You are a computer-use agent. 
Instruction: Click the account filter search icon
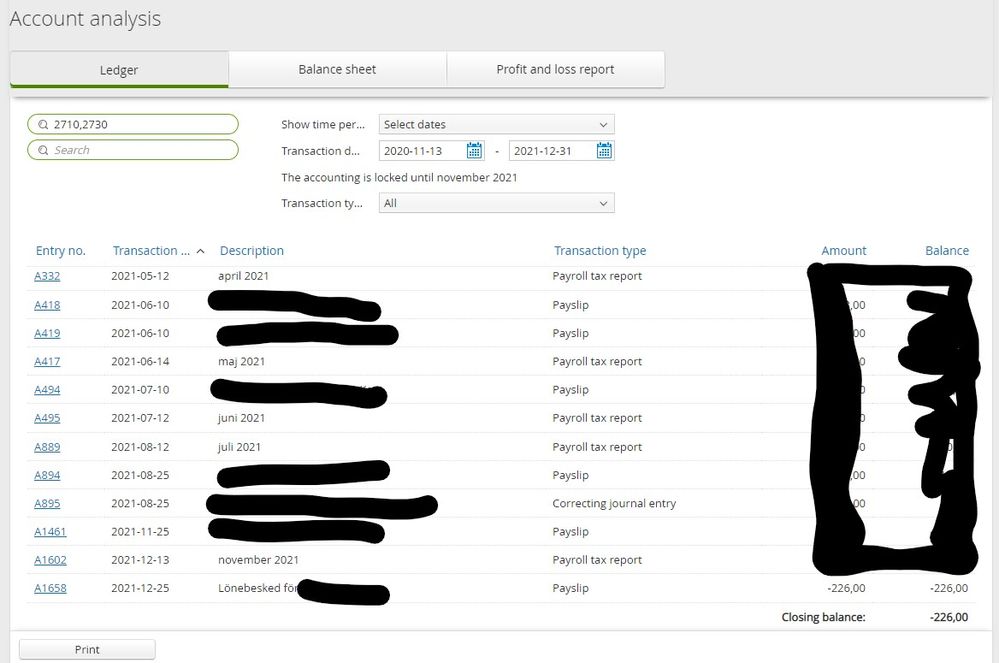pyautogui.click(x=43, y=125)
